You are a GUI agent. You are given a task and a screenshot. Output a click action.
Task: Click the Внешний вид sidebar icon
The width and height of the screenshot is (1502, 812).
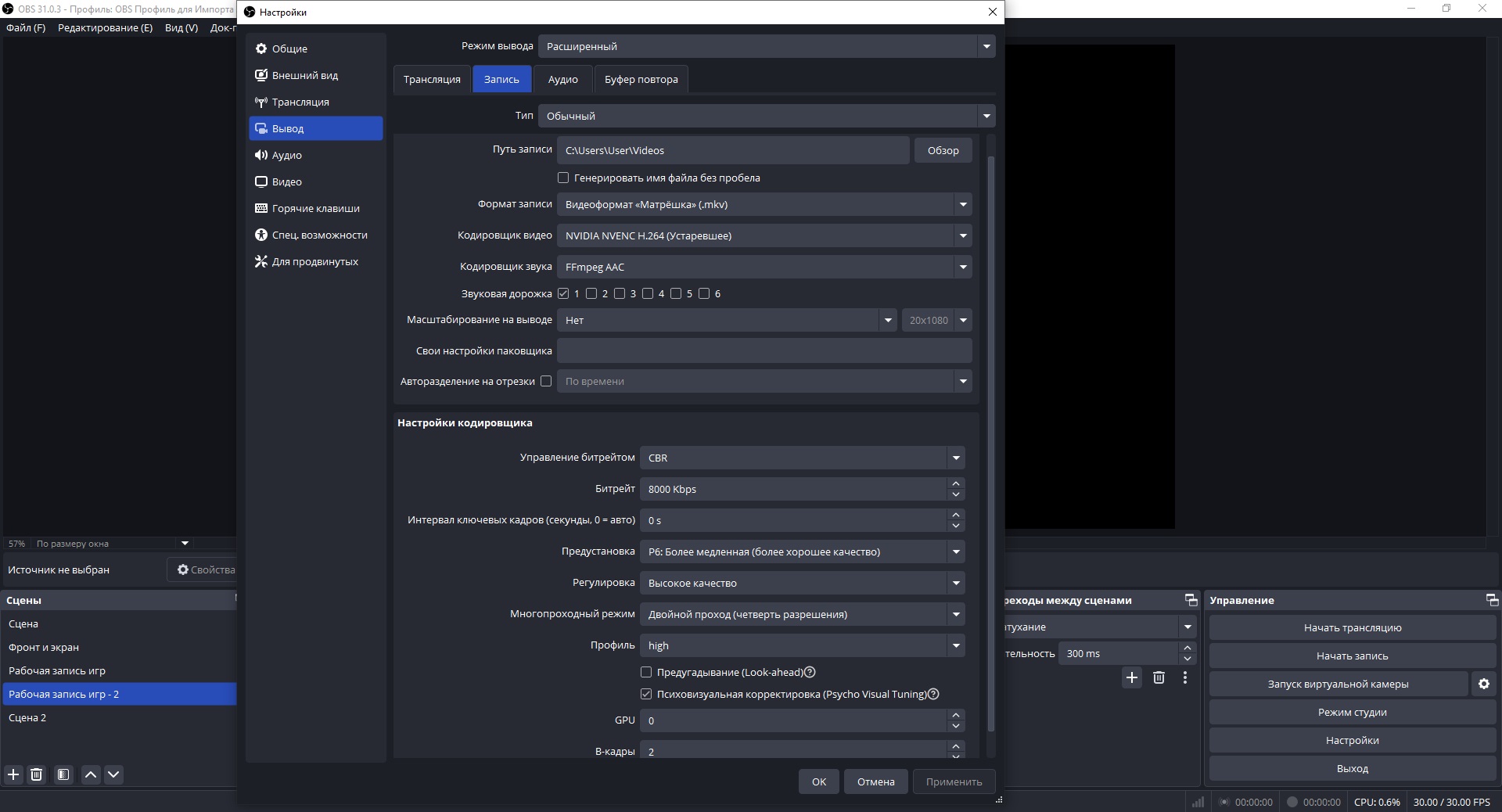[261, 75]
